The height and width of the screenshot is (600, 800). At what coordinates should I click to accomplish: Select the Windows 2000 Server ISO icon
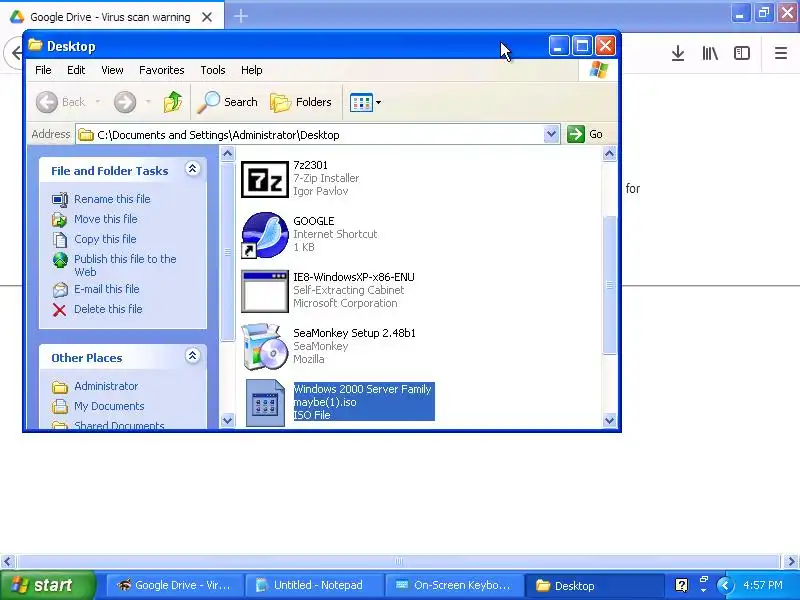(x=265, y=403)
